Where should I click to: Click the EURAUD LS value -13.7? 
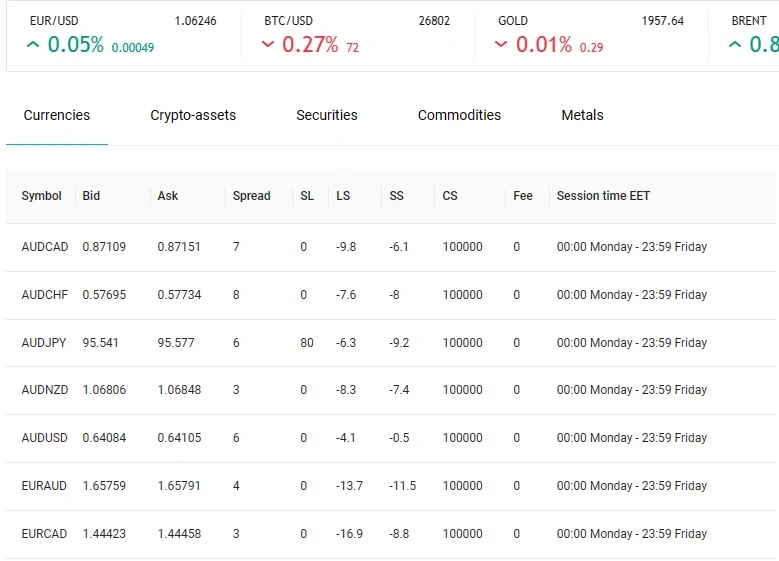tap(349, 486)
